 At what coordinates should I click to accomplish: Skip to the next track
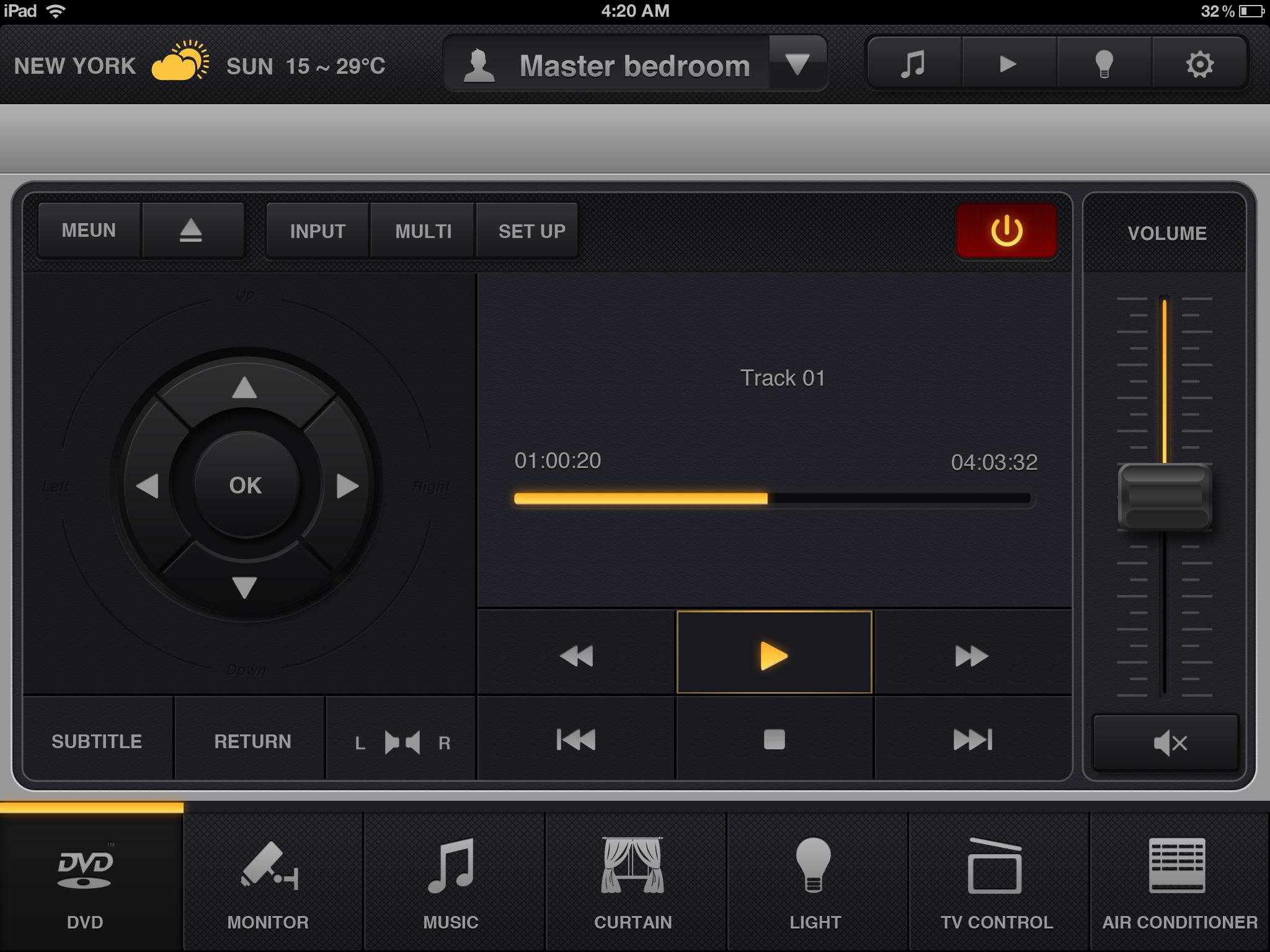click(x=972, y=739)
